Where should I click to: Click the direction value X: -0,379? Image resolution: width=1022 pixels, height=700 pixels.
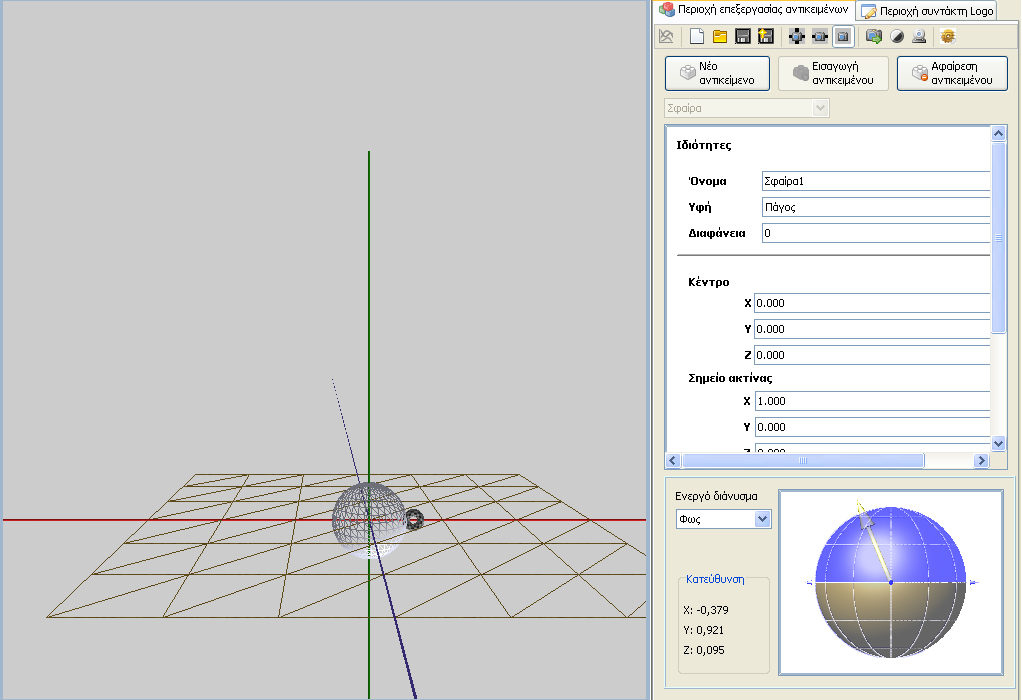pos(706,611)
